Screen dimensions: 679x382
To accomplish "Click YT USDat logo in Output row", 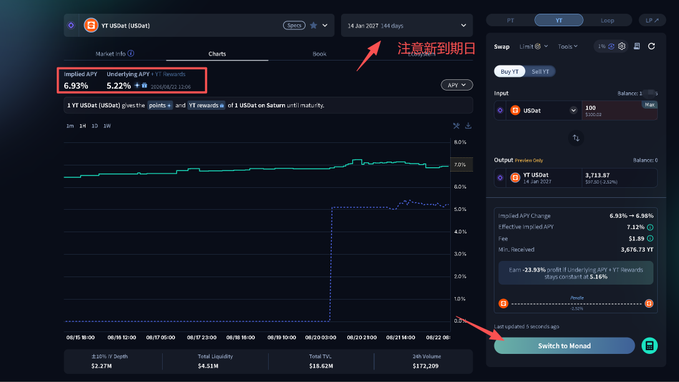I will (x=515, y=178).
